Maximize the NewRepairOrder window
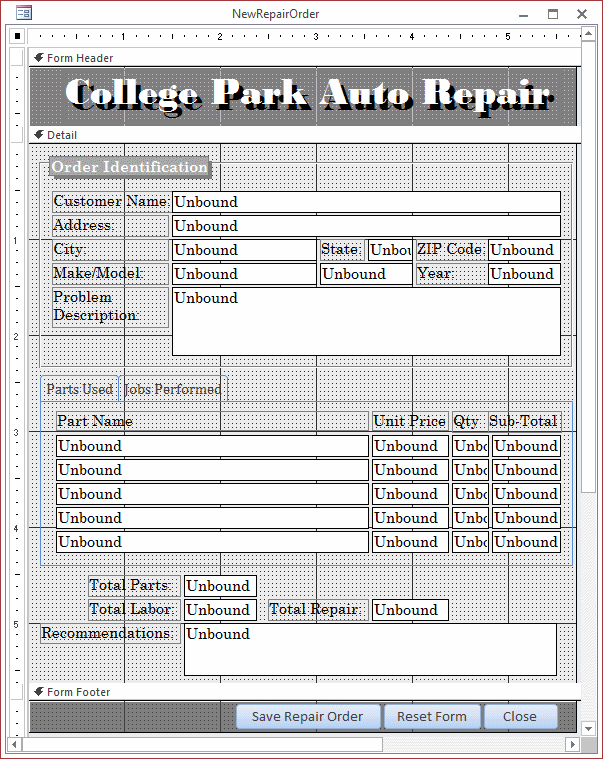The height and width of the screenshot is (759, 603). click(553, 14)
